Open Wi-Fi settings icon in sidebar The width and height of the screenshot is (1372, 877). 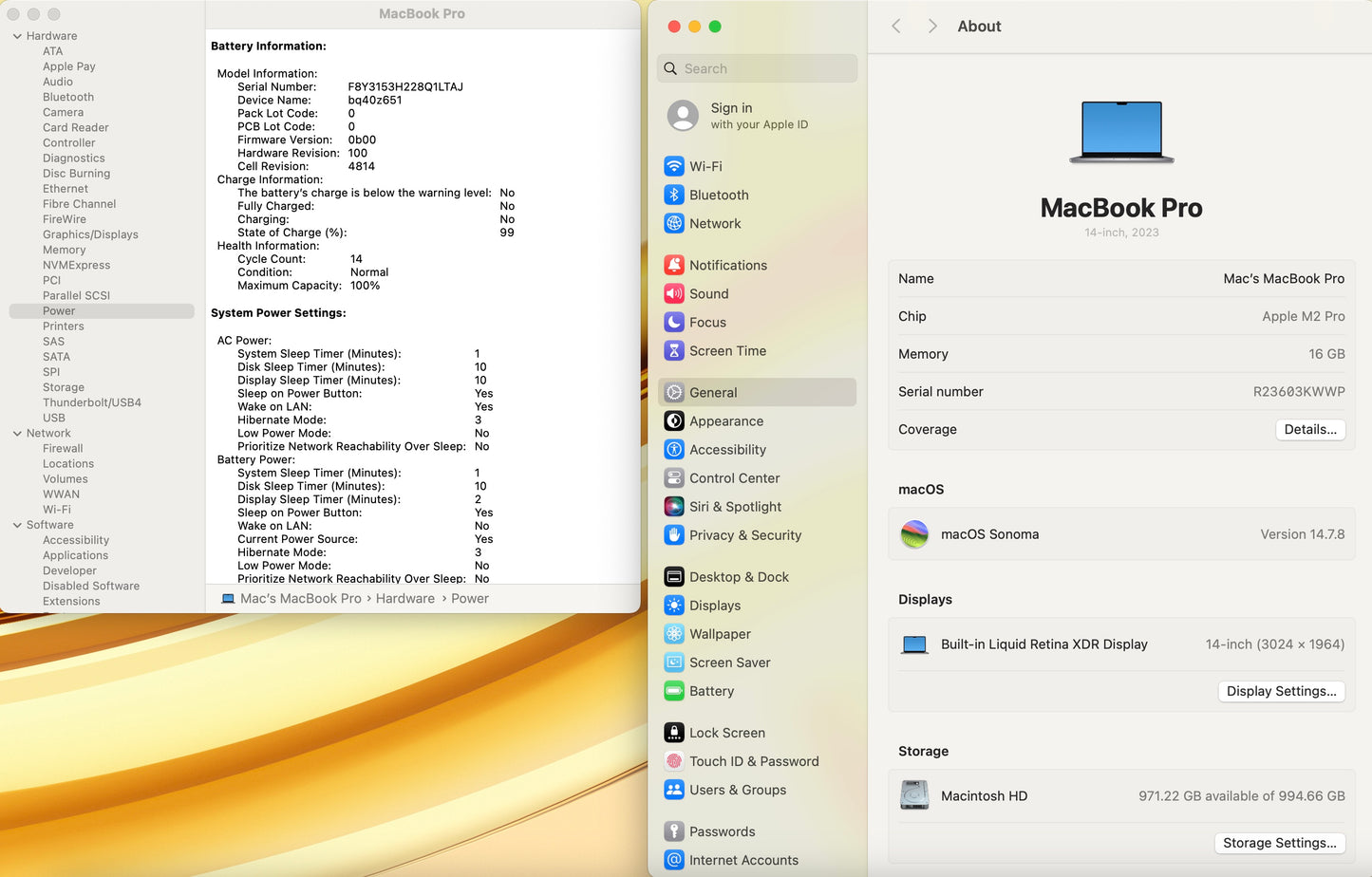tap(674, 166)
